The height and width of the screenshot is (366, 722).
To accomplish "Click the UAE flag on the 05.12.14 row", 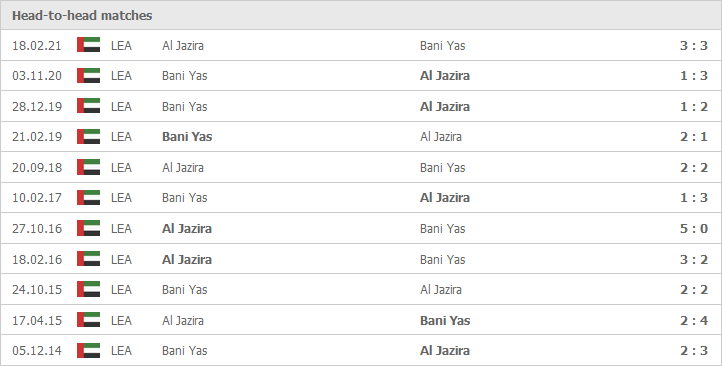I will click(x=88, y=350).
